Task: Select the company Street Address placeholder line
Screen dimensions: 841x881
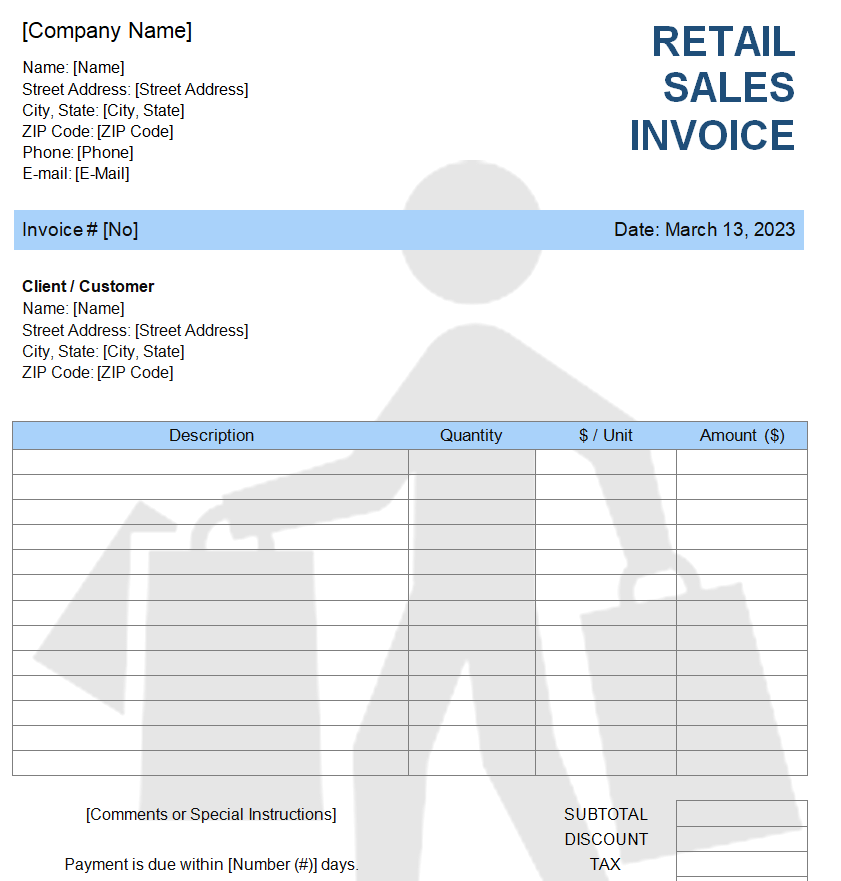Action: click(135, 89)
